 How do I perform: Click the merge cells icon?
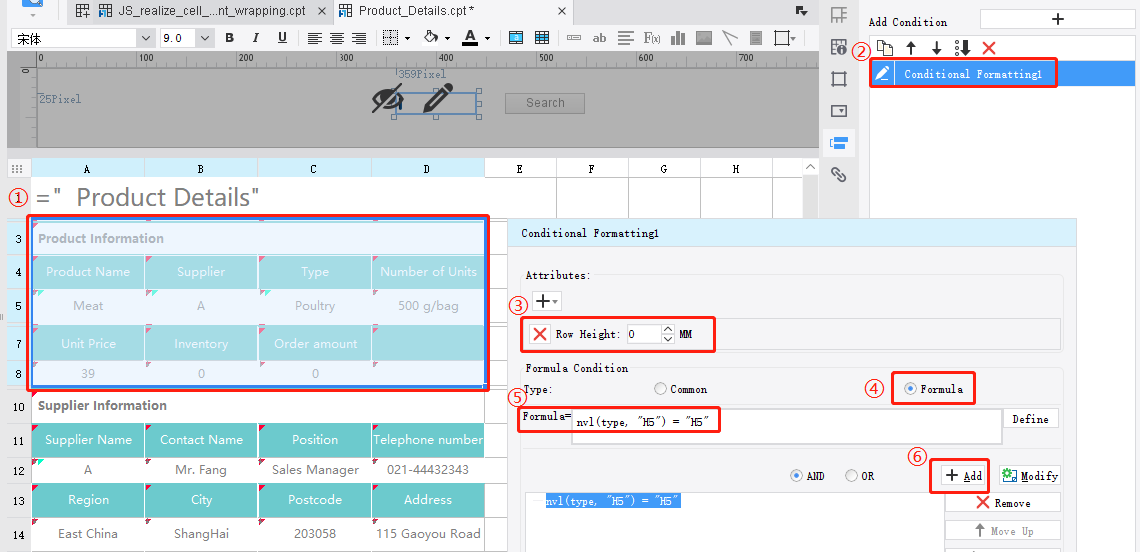[515, 38]
